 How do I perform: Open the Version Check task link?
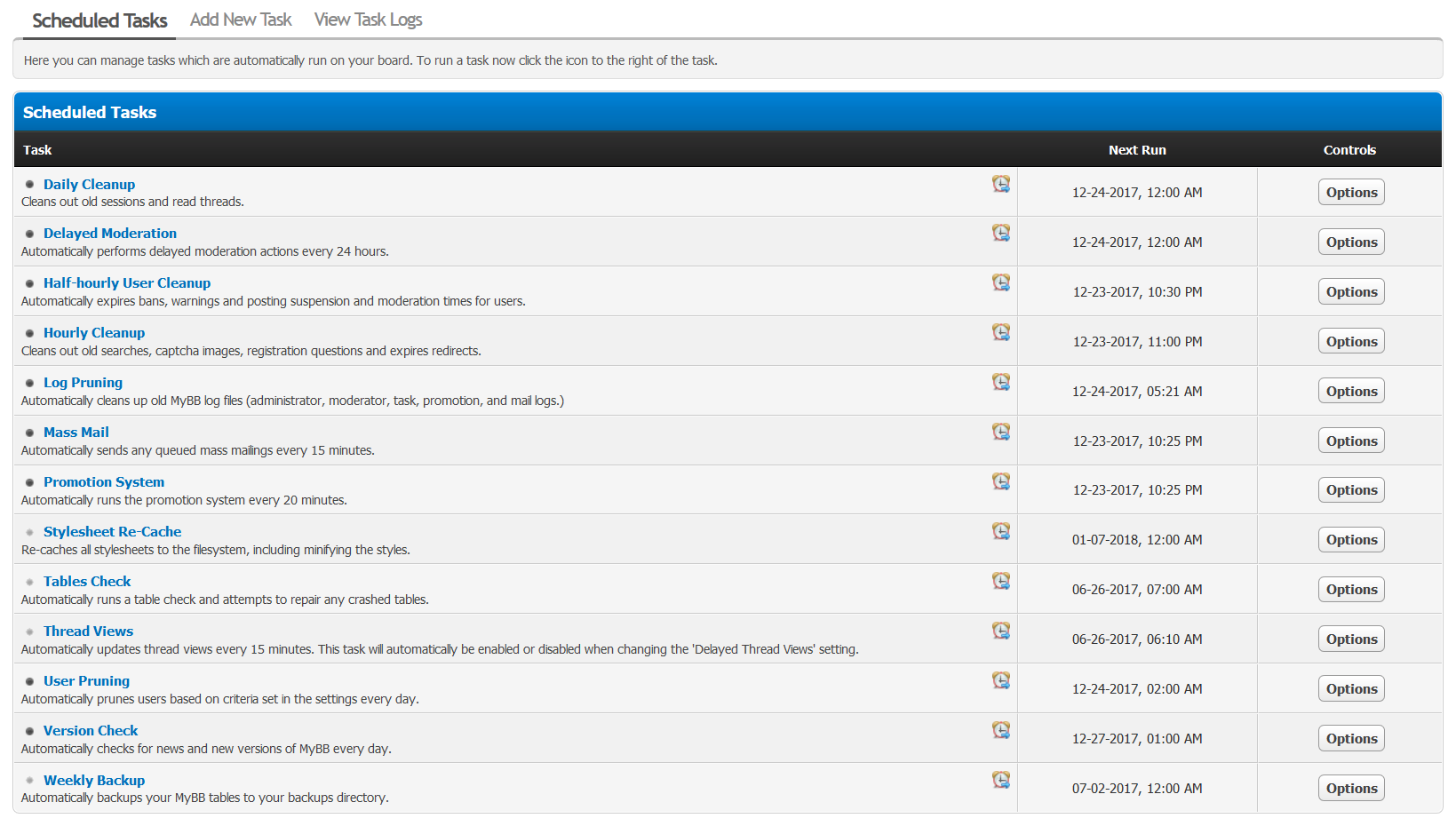[91, 731]
